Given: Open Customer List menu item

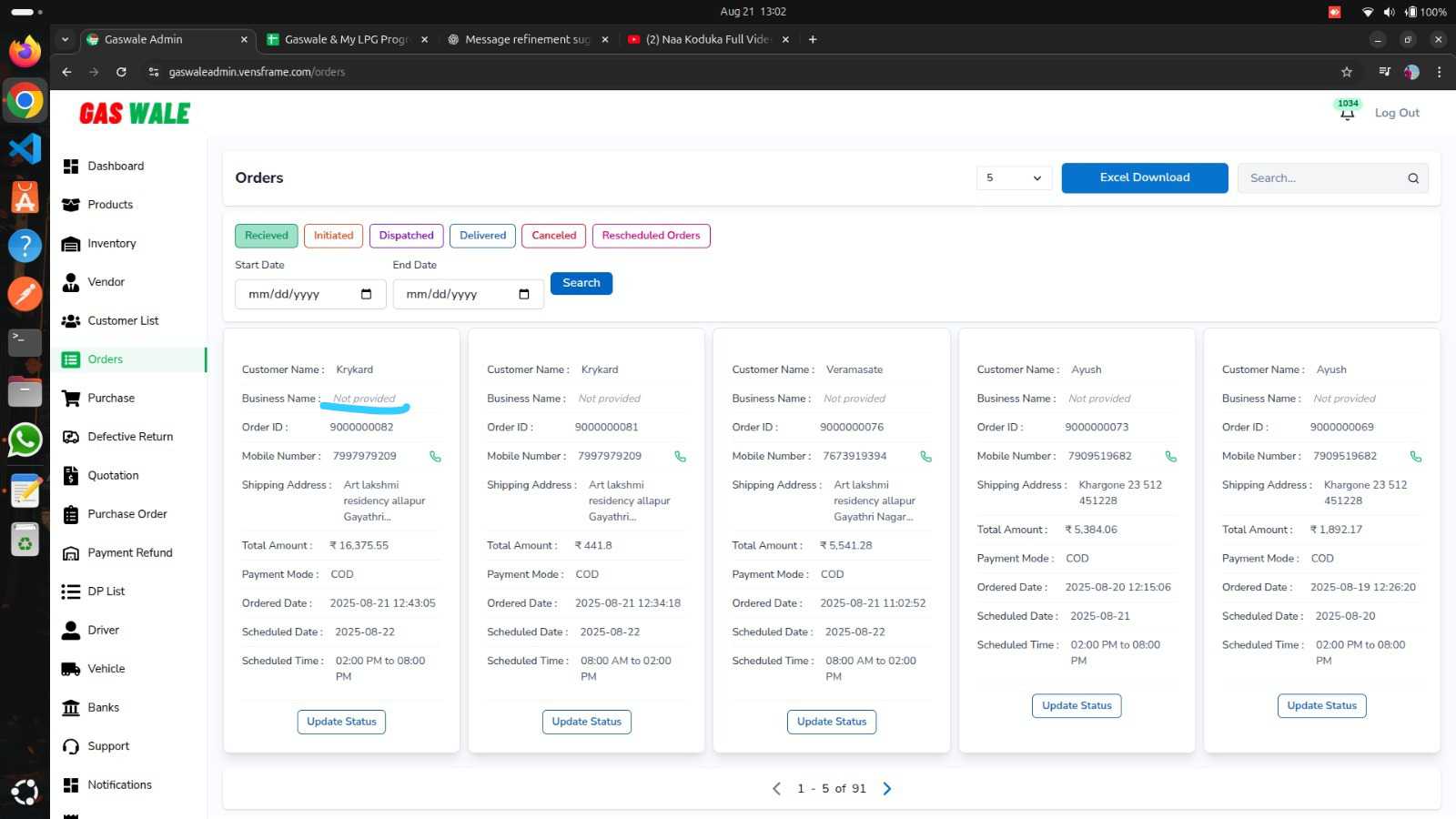Looking at the screenshot, I should (123, 321).
